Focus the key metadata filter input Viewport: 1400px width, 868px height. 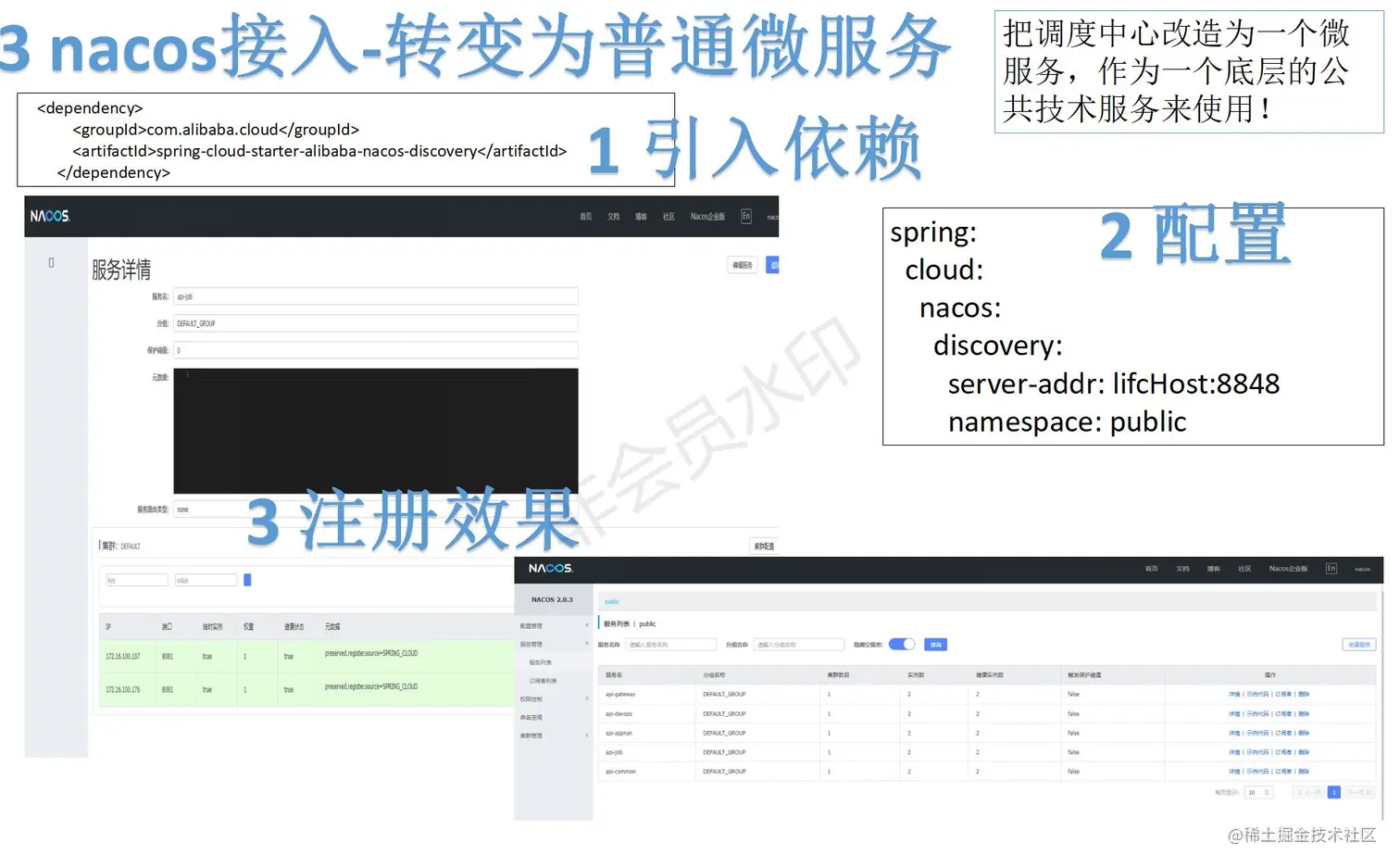pos(136,580)
